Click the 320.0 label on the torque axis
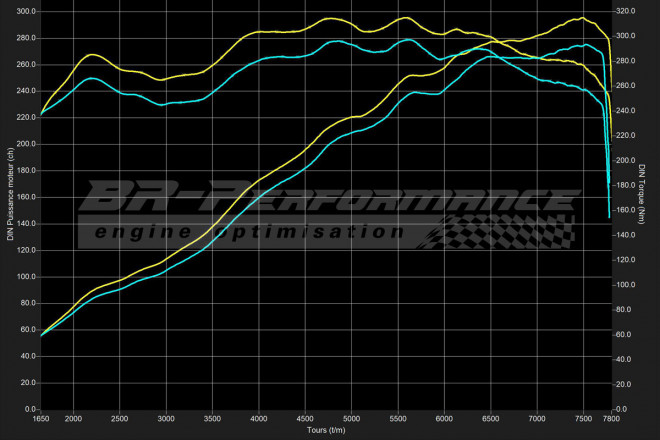This screenshot has width=660, height=440. point(626,12)
